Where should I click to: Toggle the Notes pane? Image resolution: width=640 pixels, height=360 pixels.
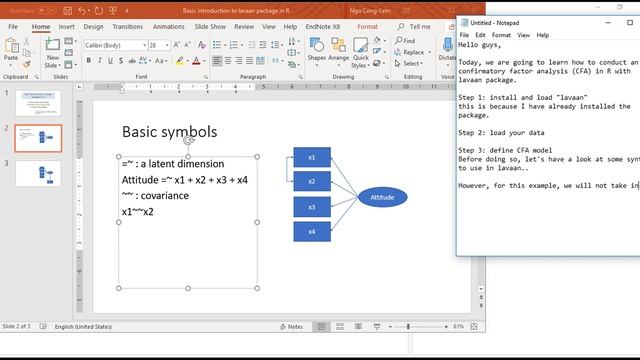pyautogui.click(x=291, y=327)
